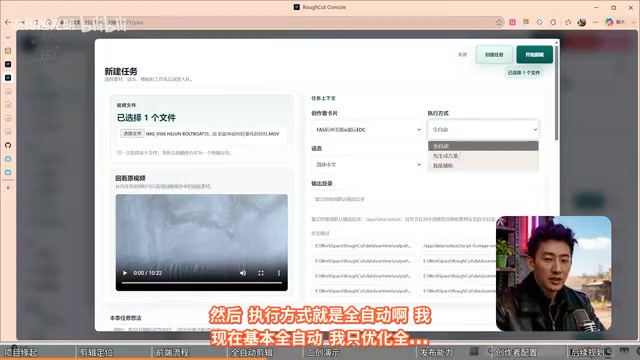Choose the 先生成方案 option
The width and height of the screenshot is (640, 360).
click(x=483, y=156)
